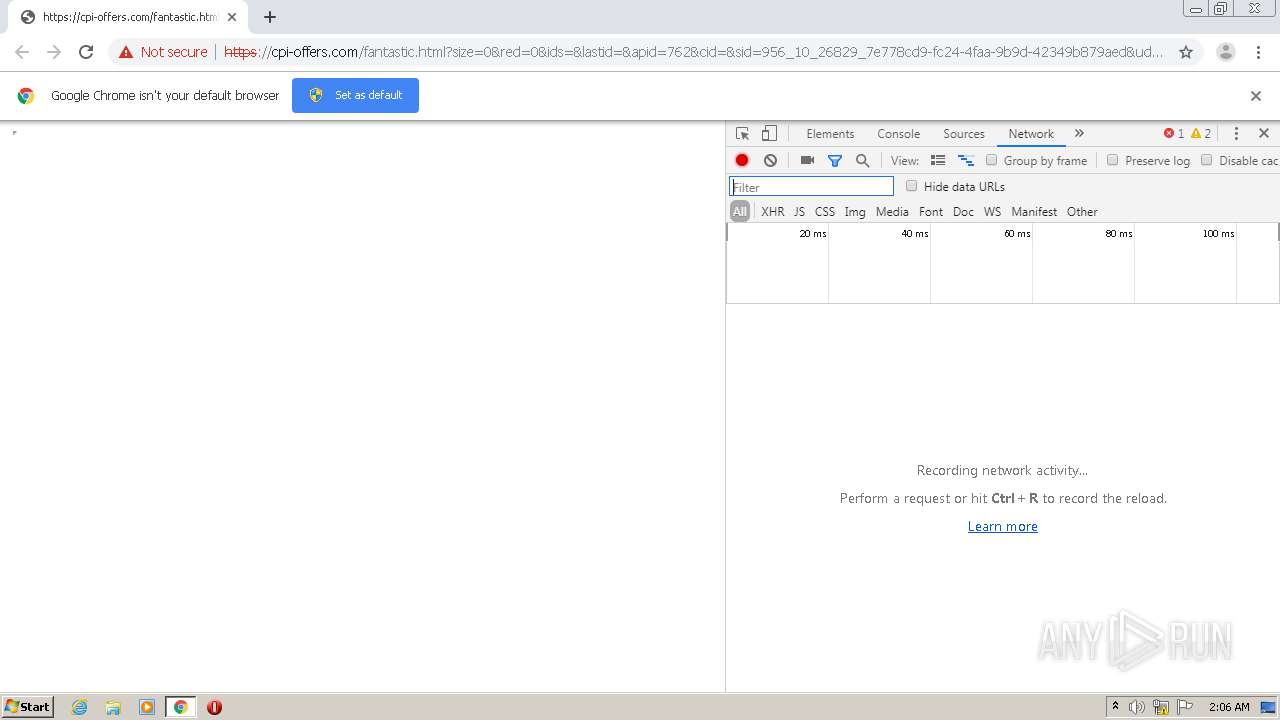The height and width of the screenshot is (720, 1280).
Task: Select the Network tab
Action: pyautogui.click(x=1031, y=134)
